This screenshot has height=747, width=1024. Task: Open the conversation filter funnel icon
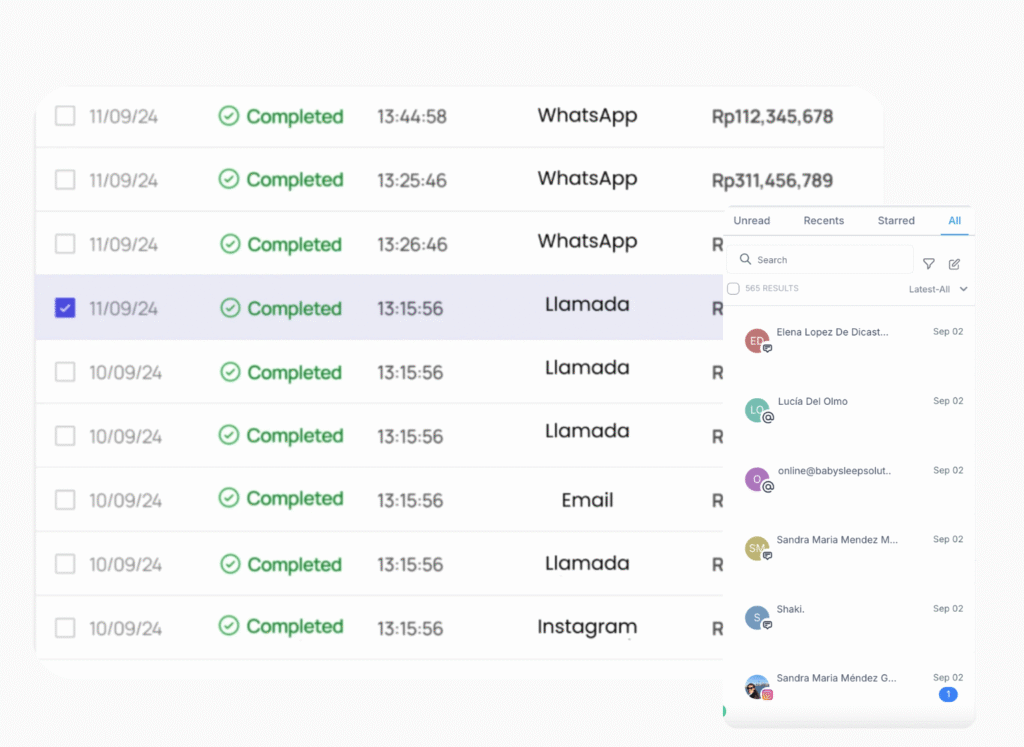coord(928,264)
